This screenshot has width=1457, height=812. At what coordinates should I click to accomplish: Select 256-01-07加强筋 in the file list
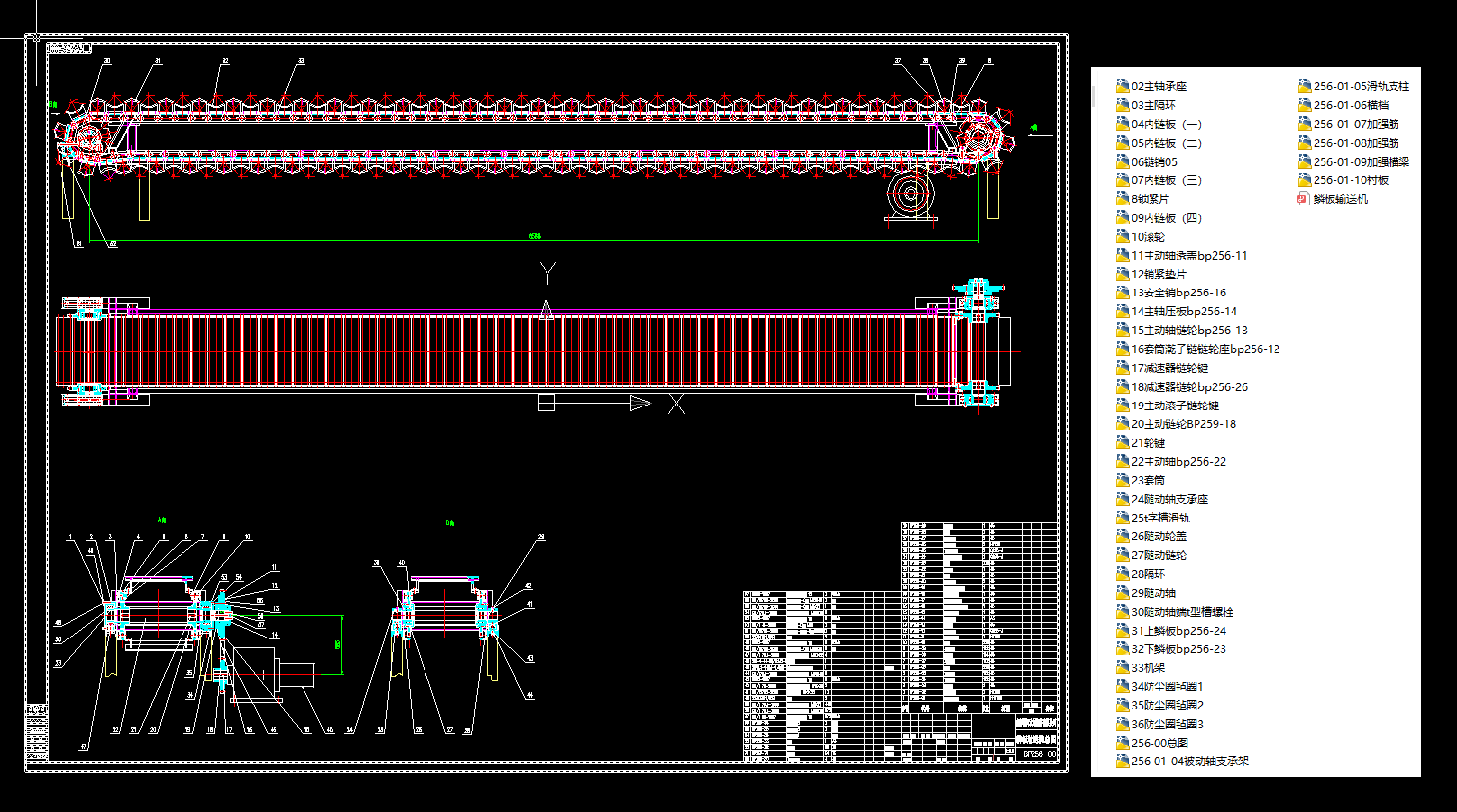point(1356,124)
